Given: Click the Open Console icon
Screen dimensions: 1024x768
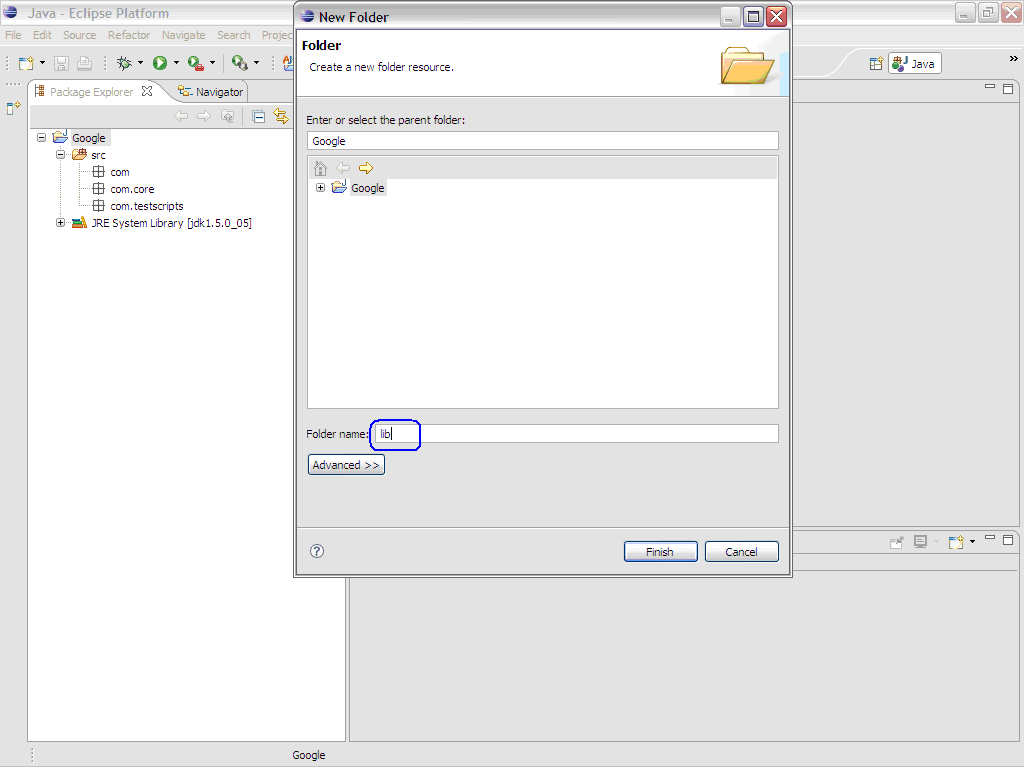Looking at the screenshot, I should coord(956,542).
